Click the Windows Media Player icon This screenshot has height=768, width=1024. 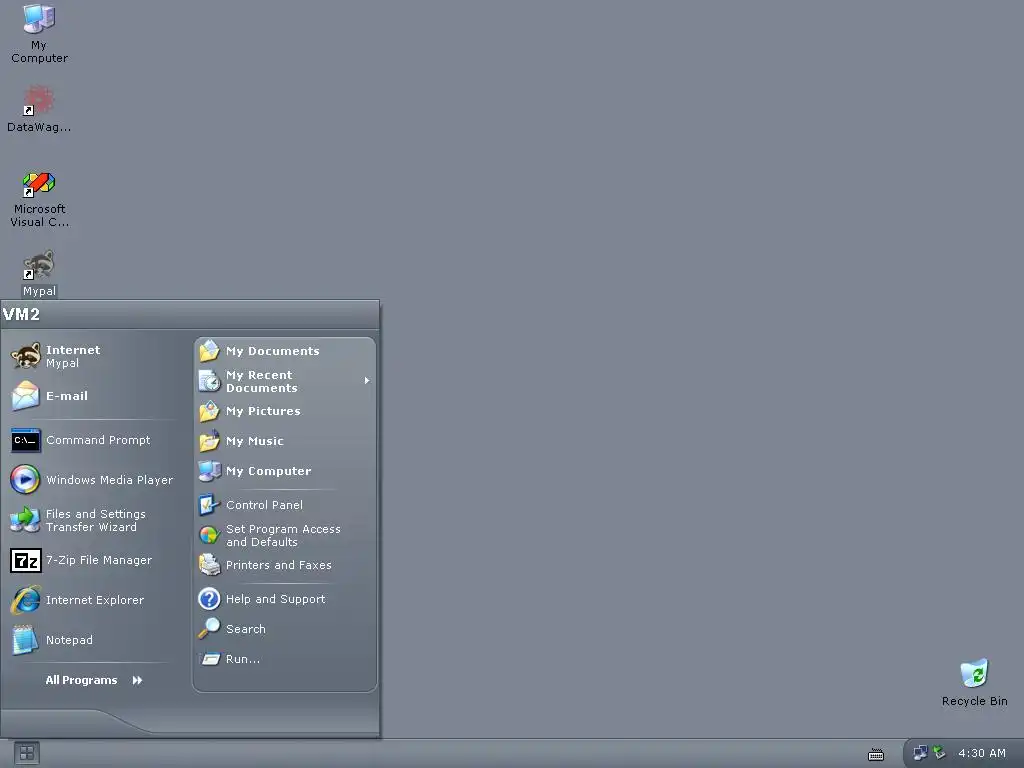(x=25, y=480)
